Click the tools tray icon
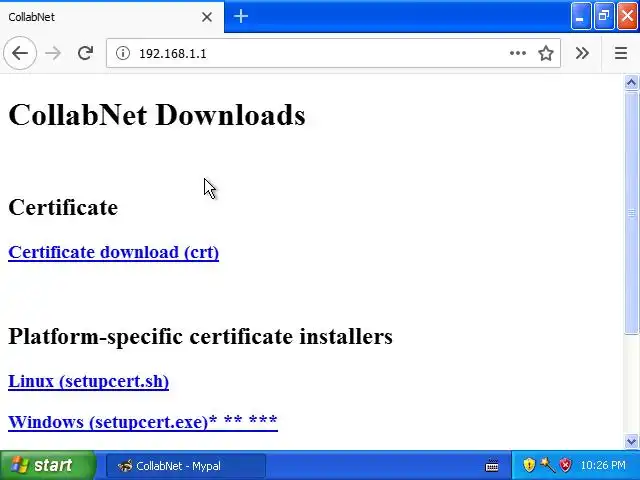The image size is (640, 480). click(547, 465)
